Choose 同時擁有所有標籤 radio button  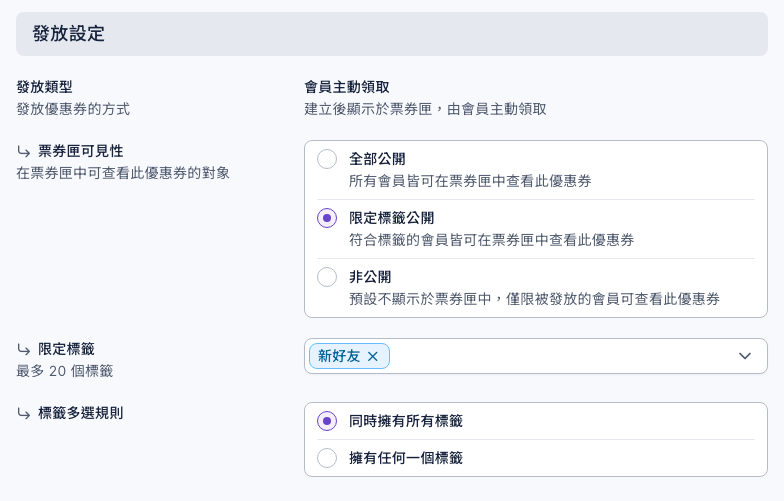(x=327, y=421)
